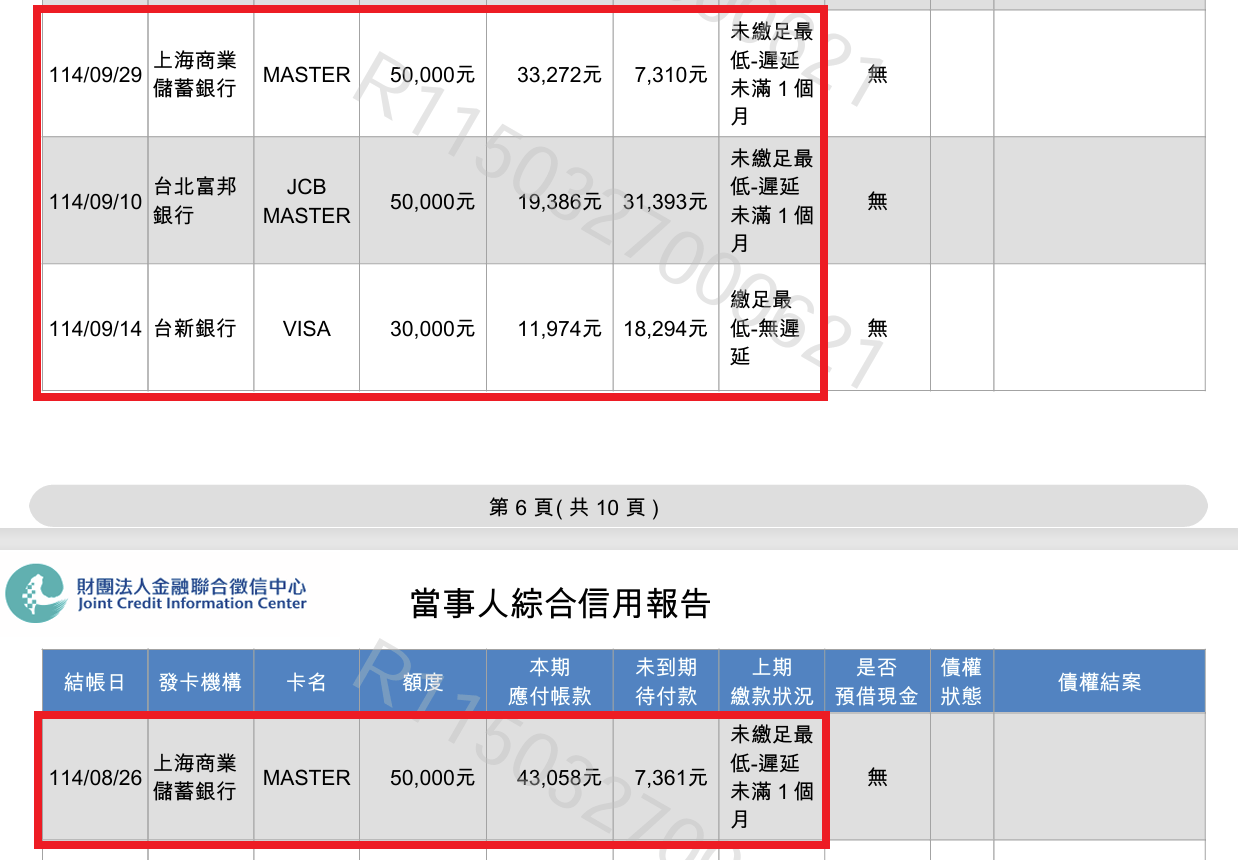Select the amount due 19,386元

559,202
